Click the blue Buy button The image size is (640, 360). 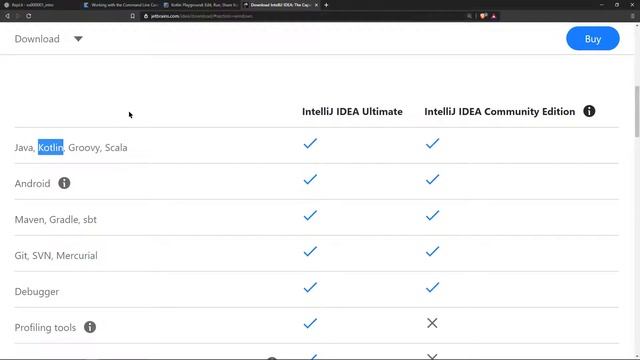[x=593, y=39]
